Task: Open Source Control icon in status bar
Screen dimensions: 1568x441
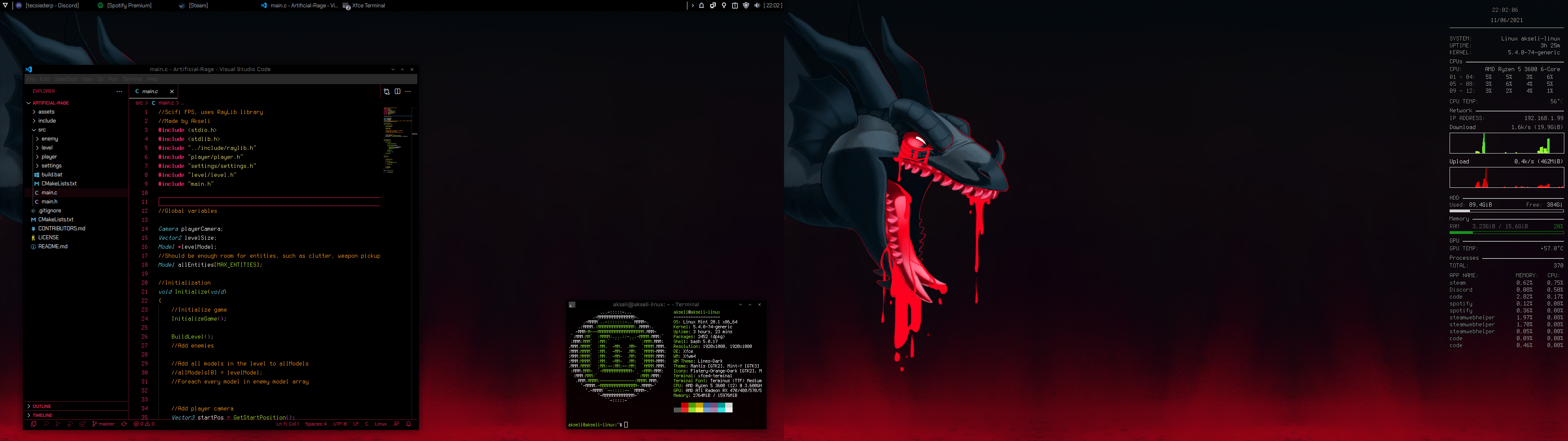Action: coord(58,424)
